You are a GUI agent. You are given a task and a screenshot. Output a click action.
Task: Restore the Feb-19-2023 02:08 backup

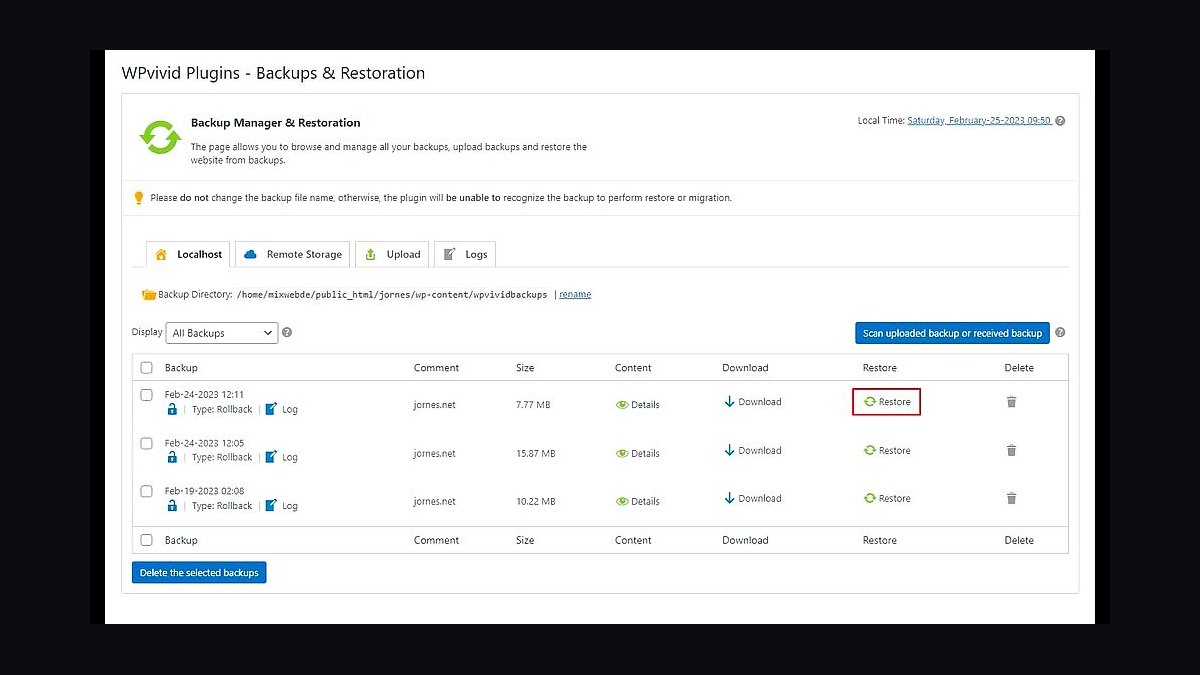pos(887,498)
